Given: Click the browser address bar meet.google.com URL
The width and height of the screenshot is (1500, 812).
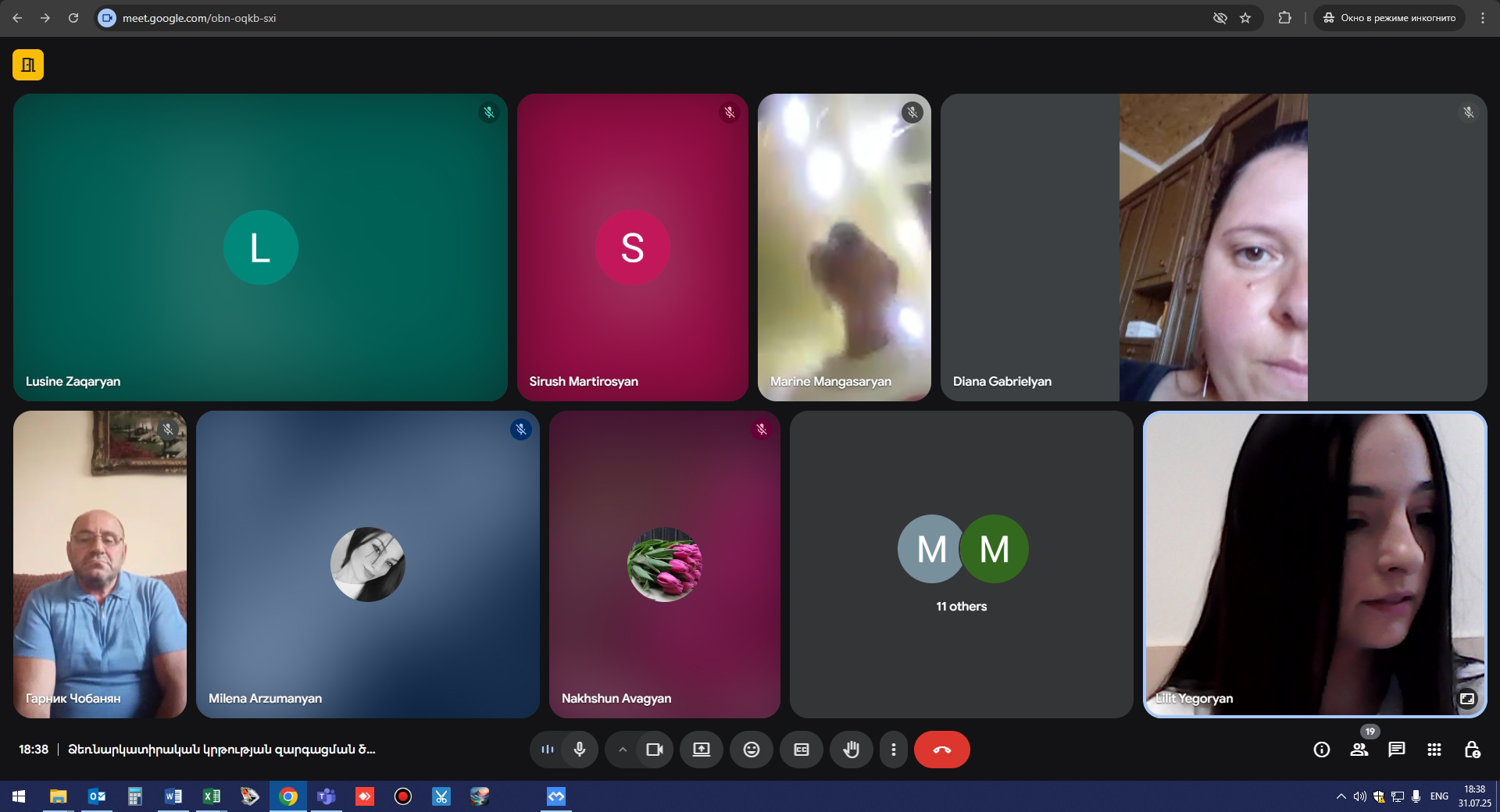Looking at the screenshot, I should pos(199,18).
